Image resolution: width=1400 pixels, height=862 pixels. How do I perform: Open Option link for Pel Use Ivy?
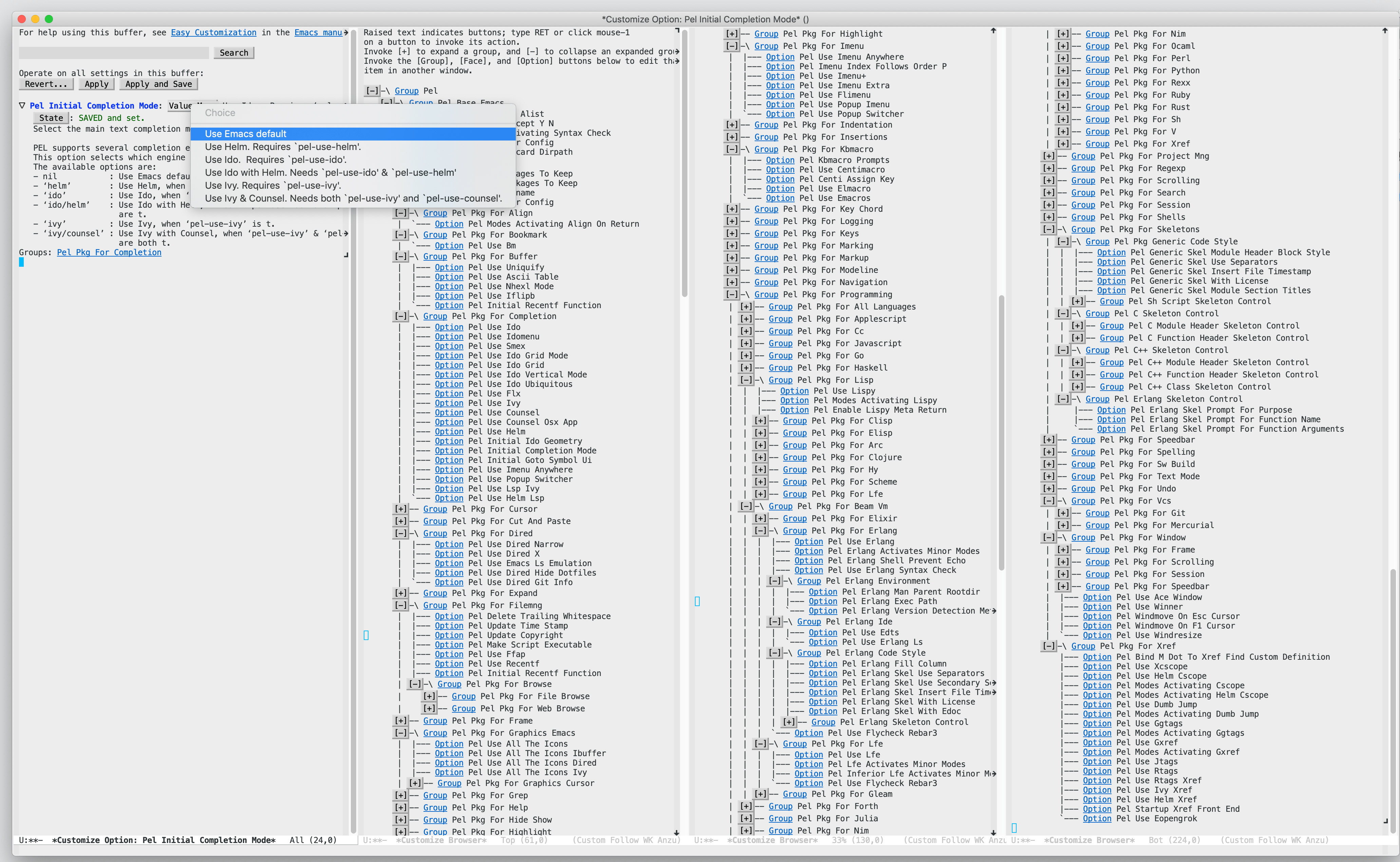coord(449,403)
